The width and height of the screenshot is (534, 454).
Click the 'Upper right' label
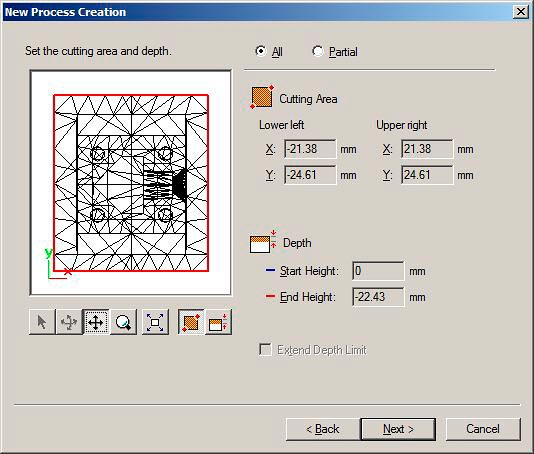(x=402, y=125)
